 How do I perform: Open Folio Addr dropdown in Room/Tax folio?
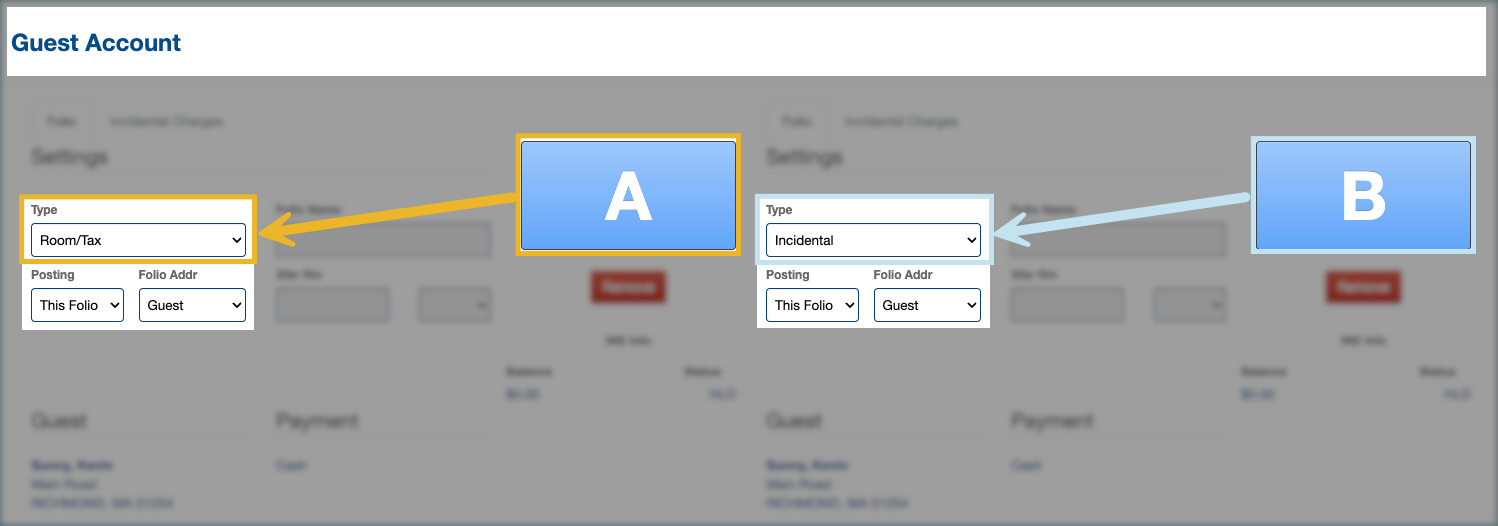(192, 305)
